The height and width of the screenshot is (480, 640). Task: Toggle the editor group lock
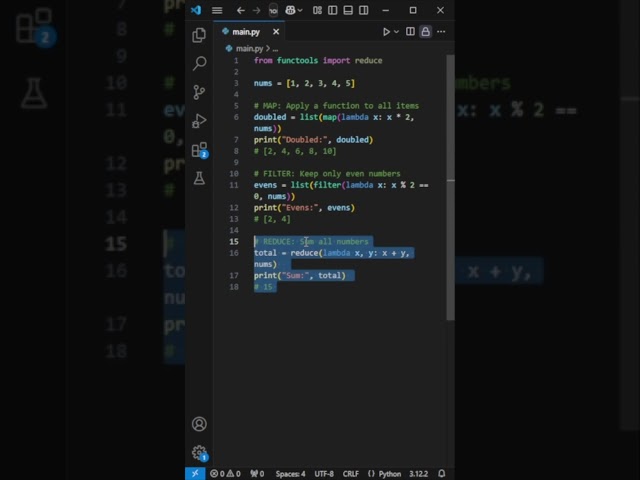click(425, 31)
